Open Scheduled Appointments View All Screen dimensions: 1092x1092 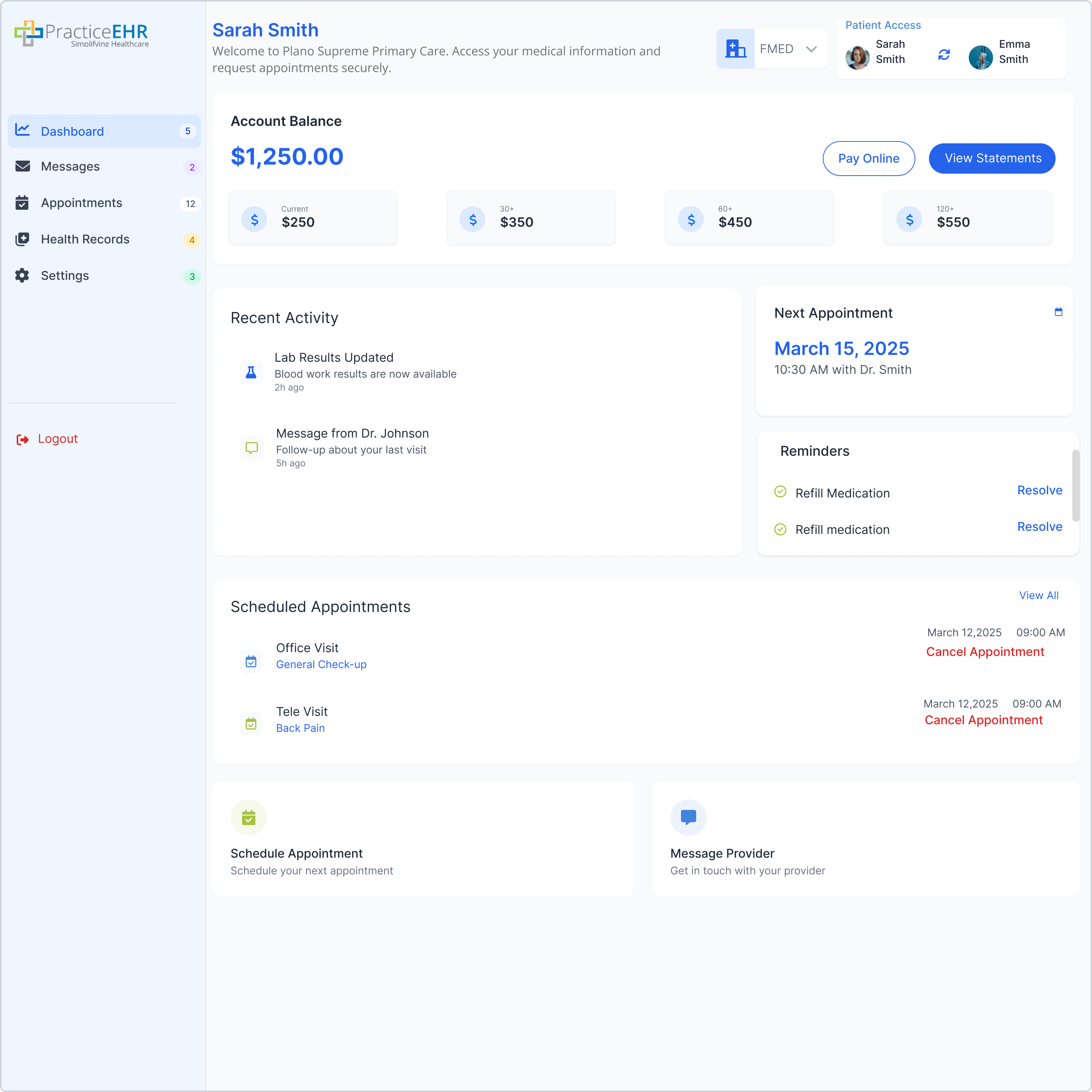(x=1039, y=595)
